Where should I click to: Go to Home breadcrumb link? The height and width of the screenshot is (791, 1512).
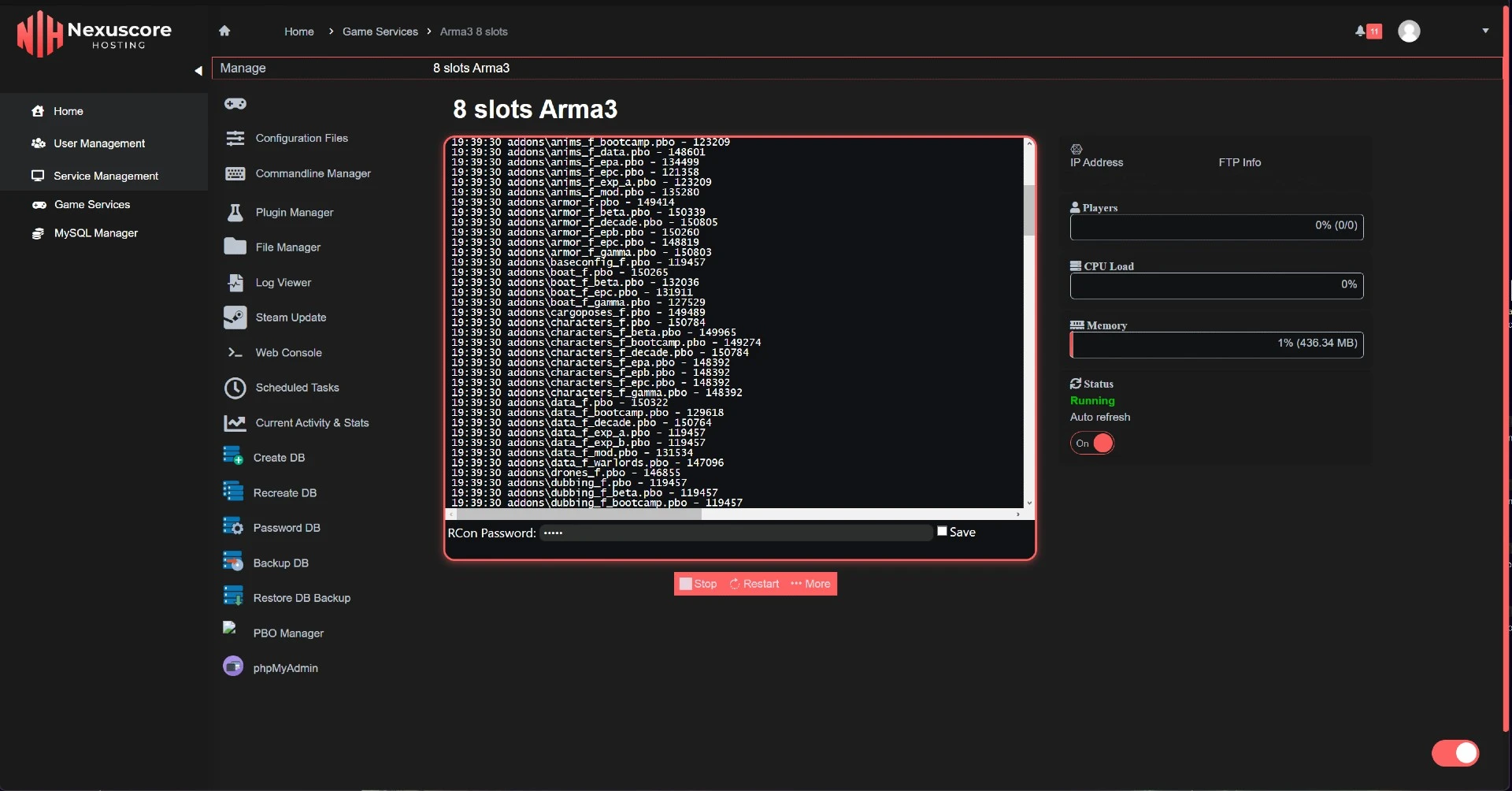pos(299,32)
